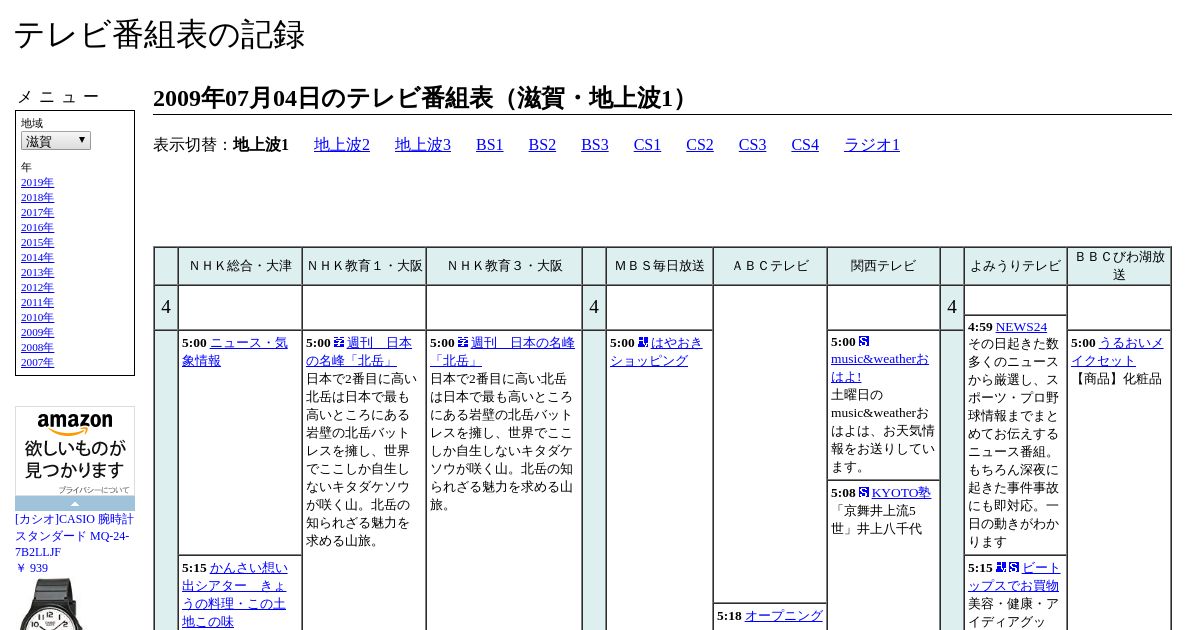The image size is (1200, 630).
Task: Switch to CS1 listing
Action: [x=647, y=145]
